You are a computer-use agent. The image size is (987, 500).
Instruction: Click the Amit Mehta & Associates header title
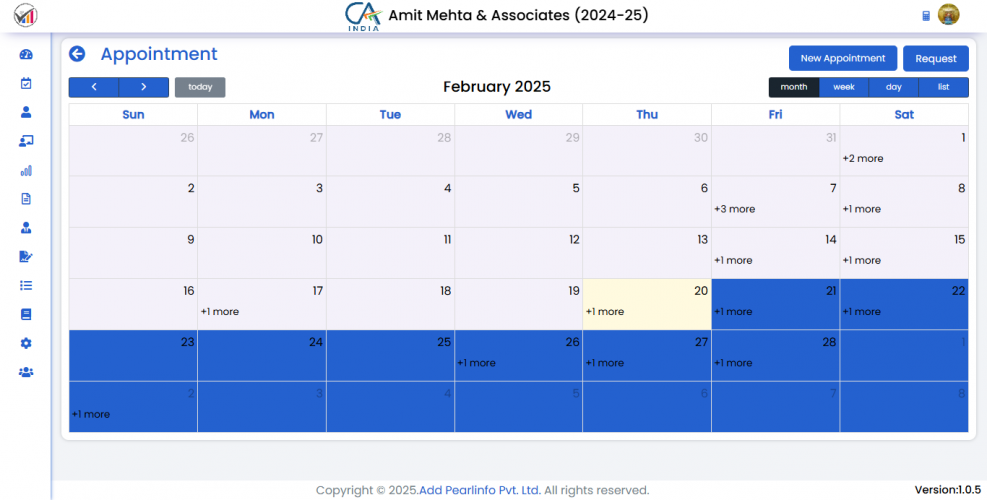pos(518,15)
